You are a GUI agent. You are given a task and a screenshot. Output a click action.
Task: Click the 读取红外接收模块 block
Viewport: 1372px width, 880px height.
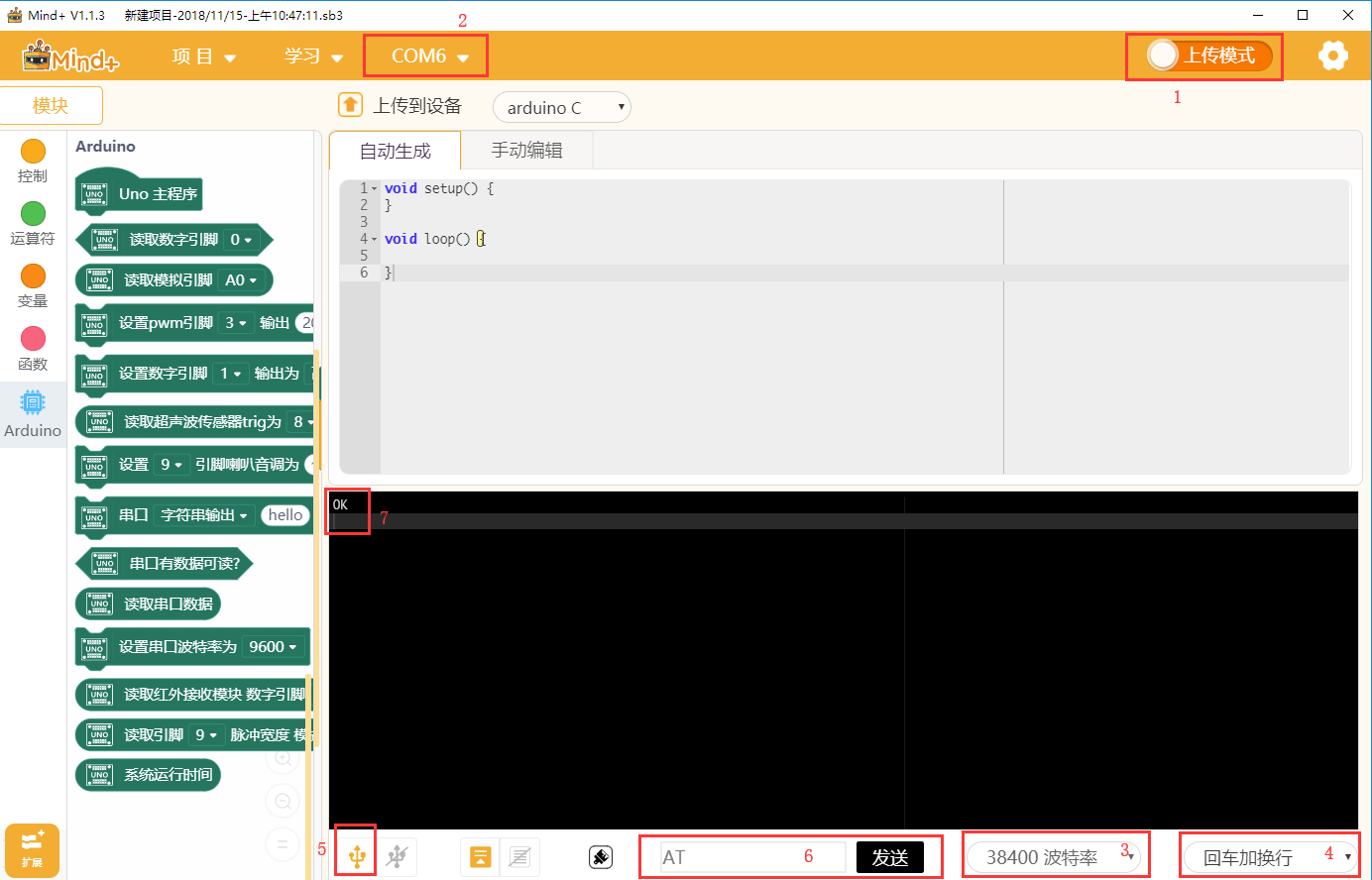coord(194,694)
